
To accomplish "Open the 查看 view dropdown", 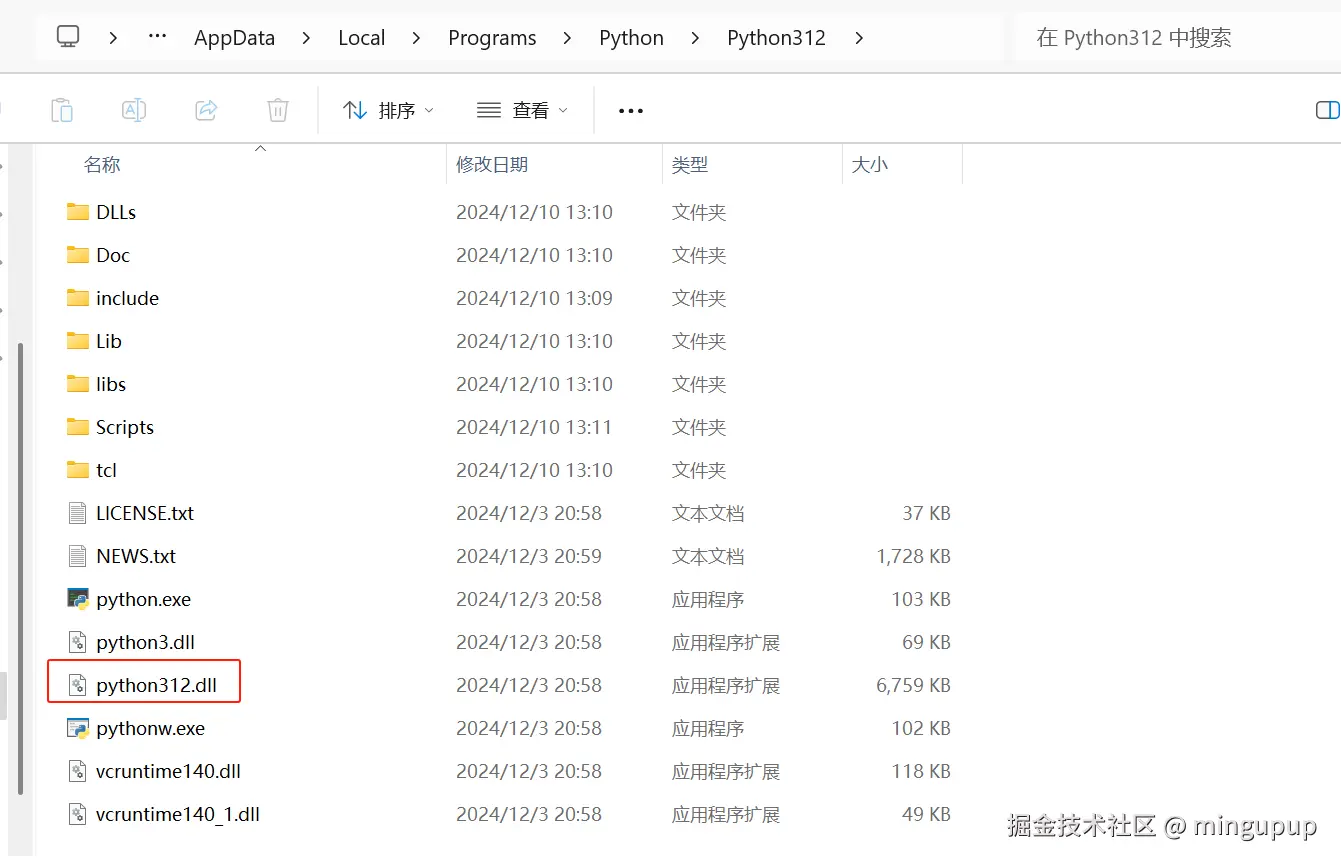I will pyautogui.click(x=522, y=110).
